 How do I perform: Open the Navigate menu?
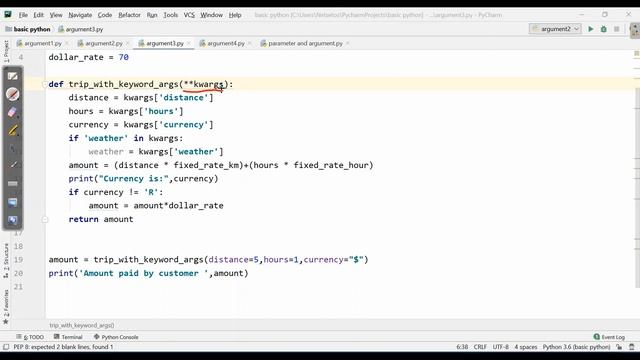point(80,15)
